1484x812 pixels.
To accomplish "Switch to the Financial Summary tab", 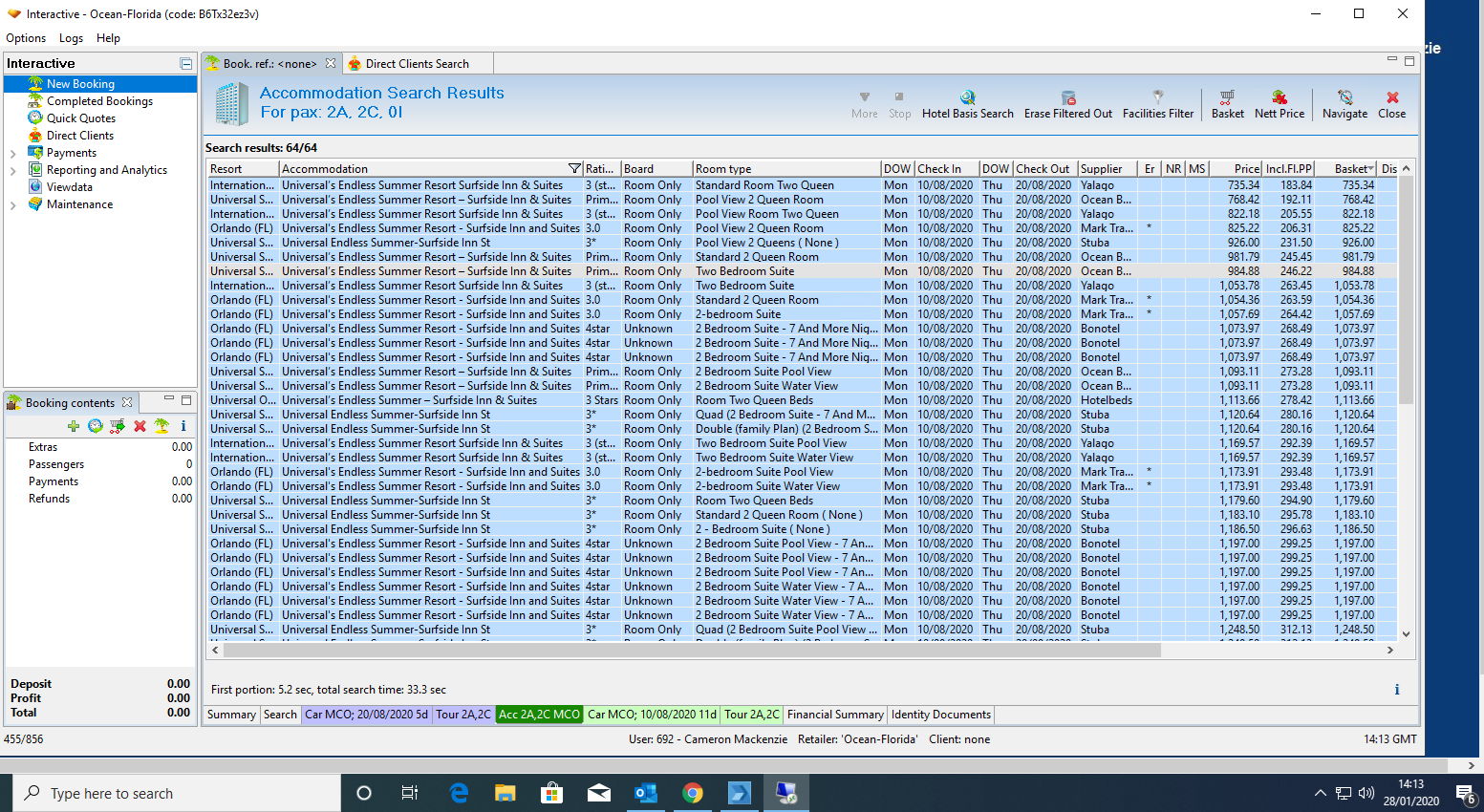I will (x=835, y=715).
